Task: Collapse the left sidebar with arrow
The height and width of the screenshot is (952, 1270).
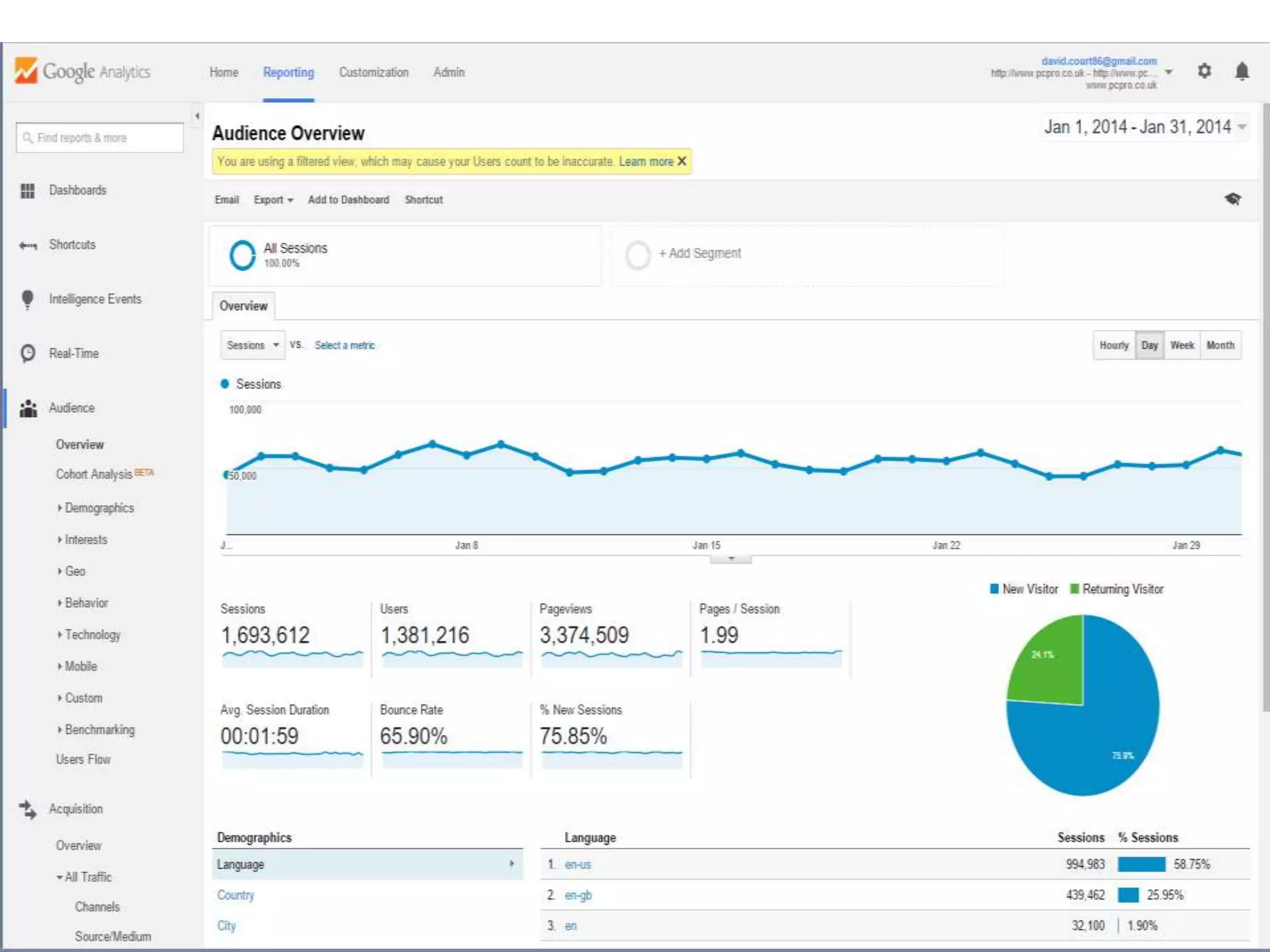Action: (x=197, y=116)
